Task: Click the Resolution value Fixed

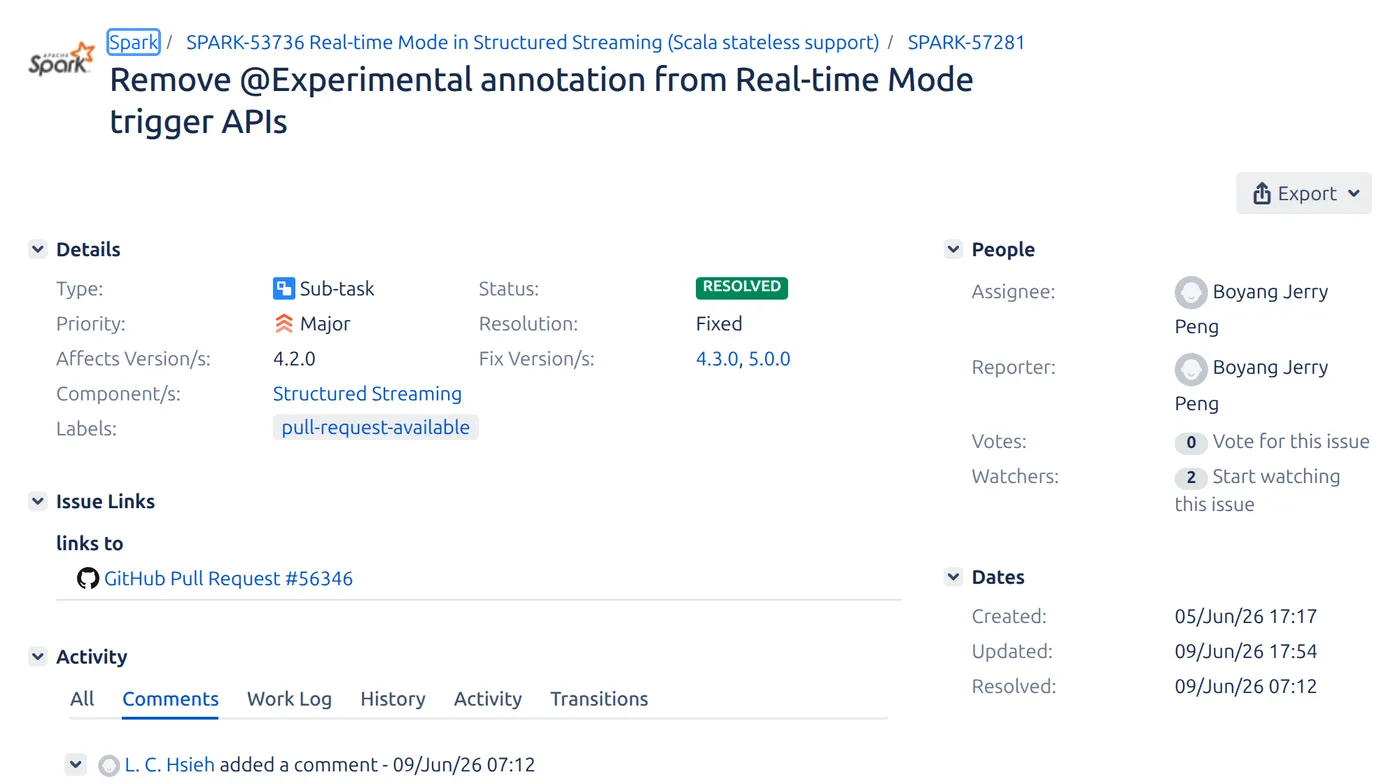Action: pyautogui.click(x=719, y=324)
